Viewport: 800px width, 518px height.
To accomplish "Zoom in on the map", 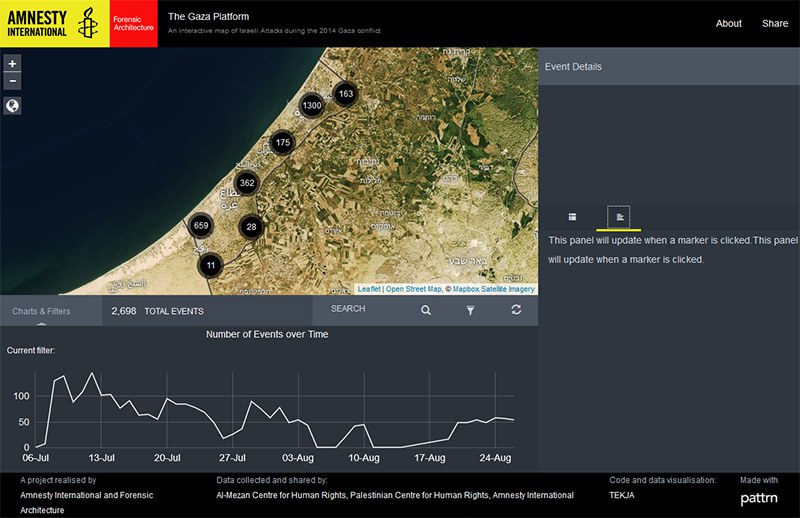I will click(x=12, y=63).
